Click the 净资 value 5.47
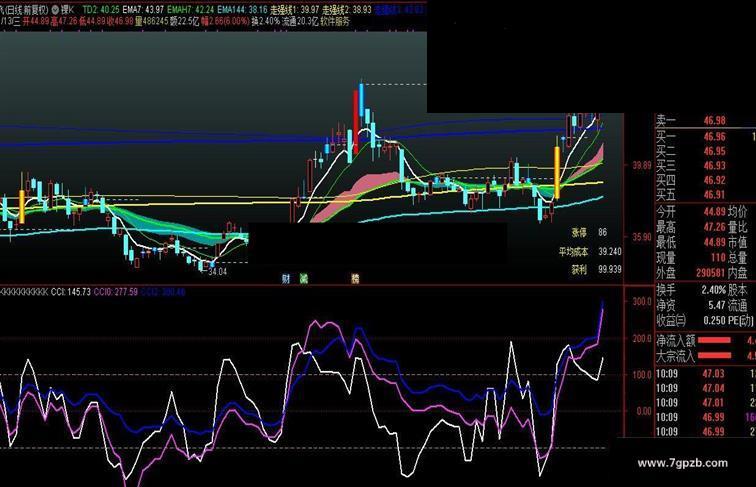The image size is (756, 487). point(716,305)
